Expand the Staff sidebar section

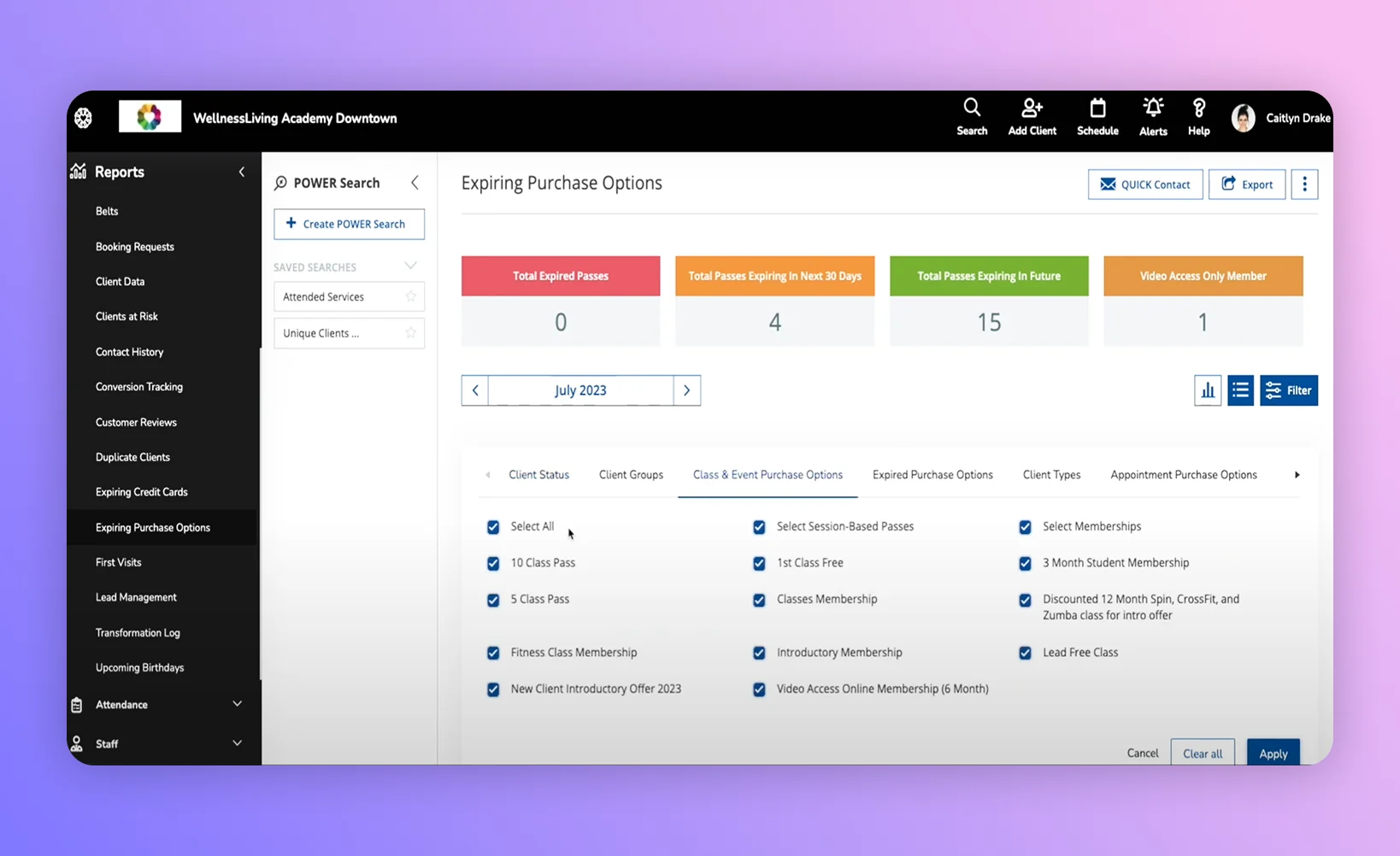pos(237,743)
